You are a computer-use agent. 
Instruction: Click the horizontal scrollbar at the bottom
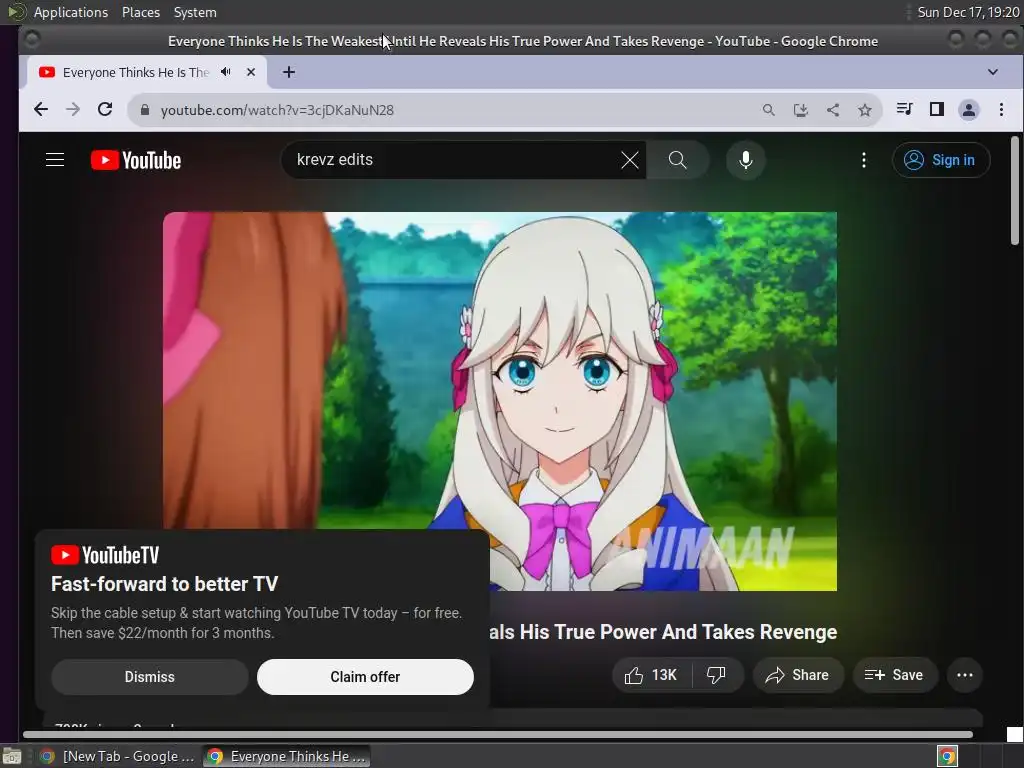click(x=498, y=735)
